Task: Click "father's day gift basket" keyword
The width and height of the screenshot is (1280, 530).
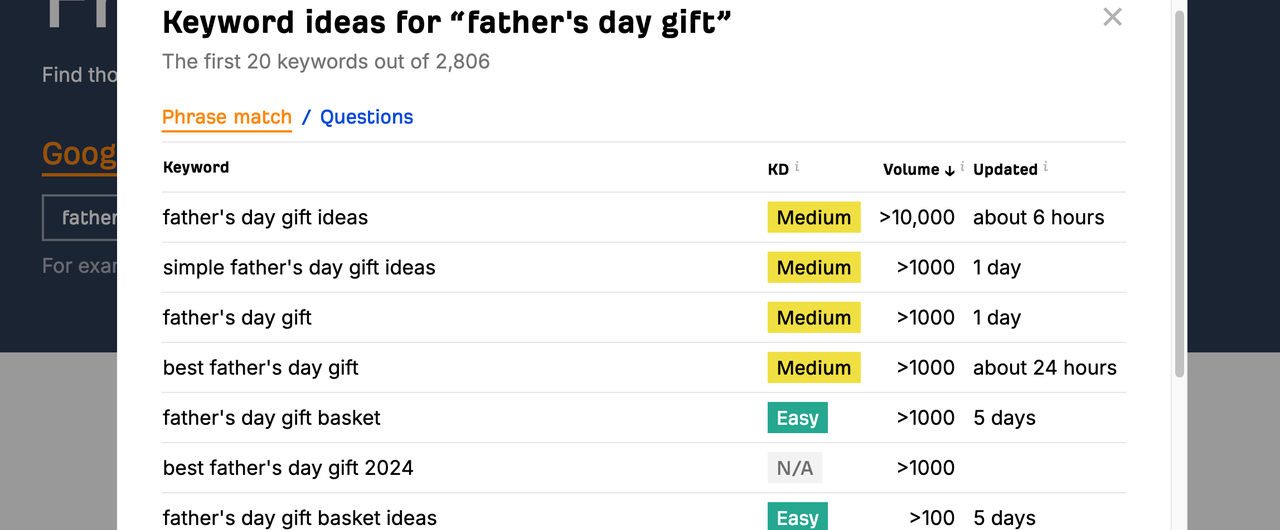Action: 271,418
